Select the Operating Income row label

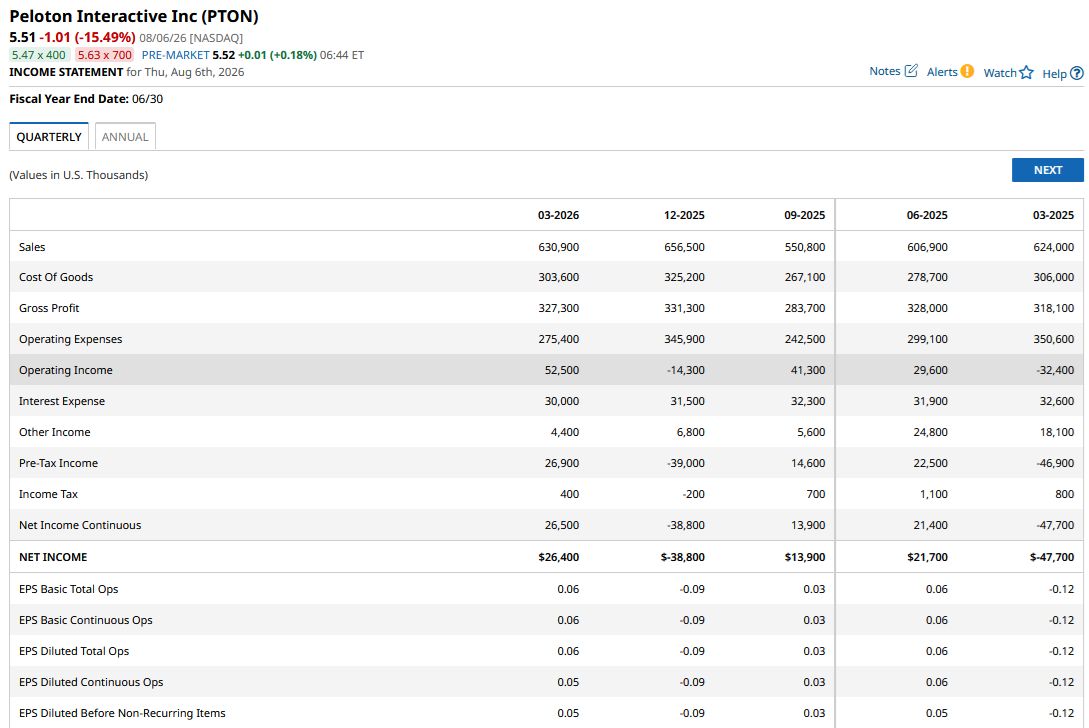[x=66, y=370]
